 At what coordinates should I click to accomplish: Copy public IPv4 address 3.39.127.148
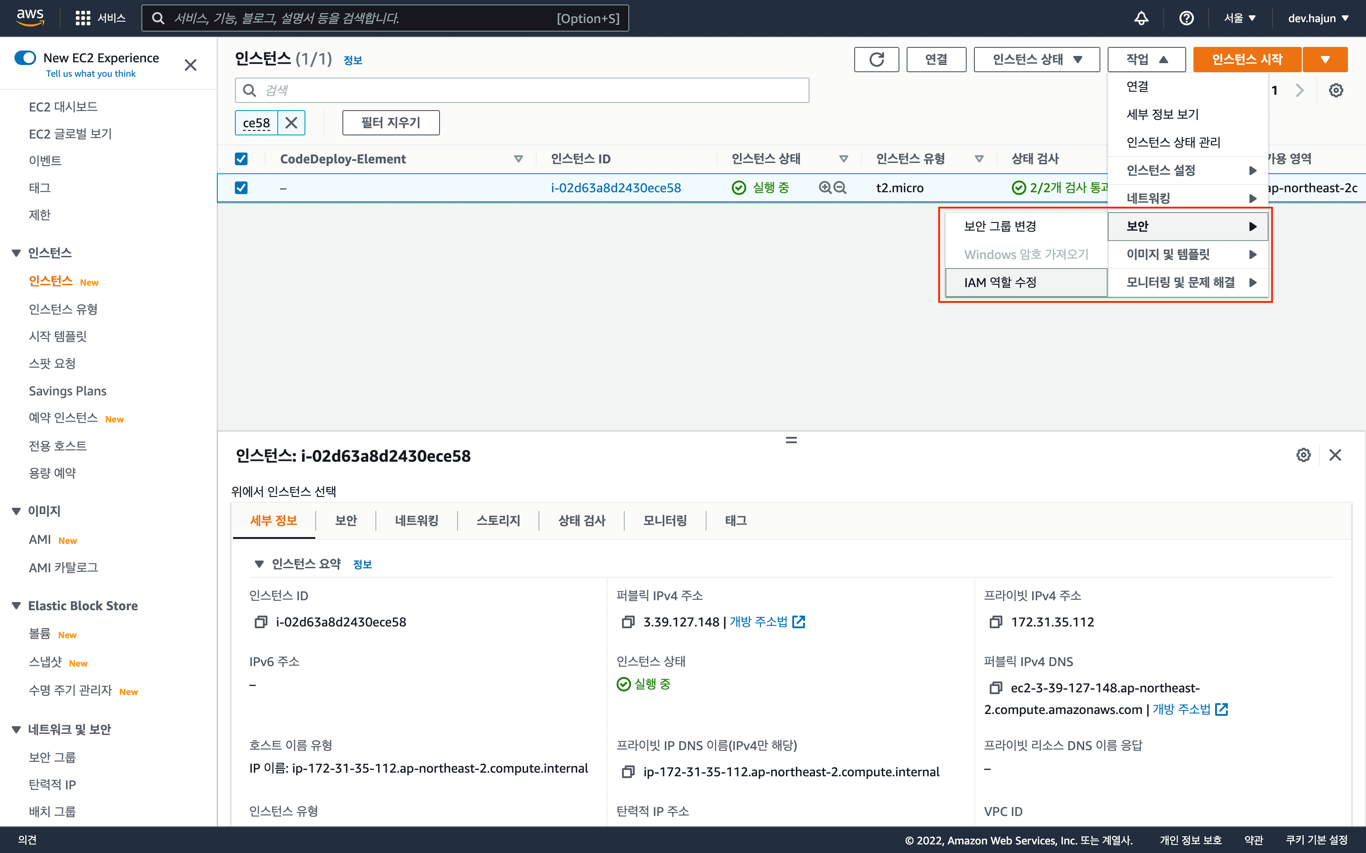coord(628,622)
